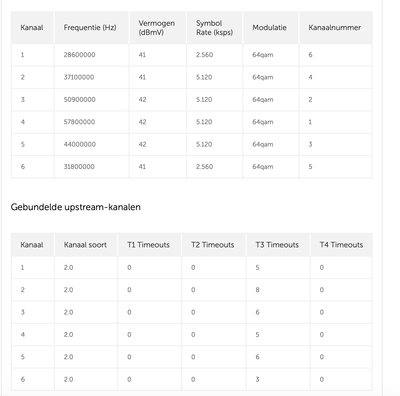Click 2.560 symbol rate in first row
The image size is (400, 396).
[204, 55]
